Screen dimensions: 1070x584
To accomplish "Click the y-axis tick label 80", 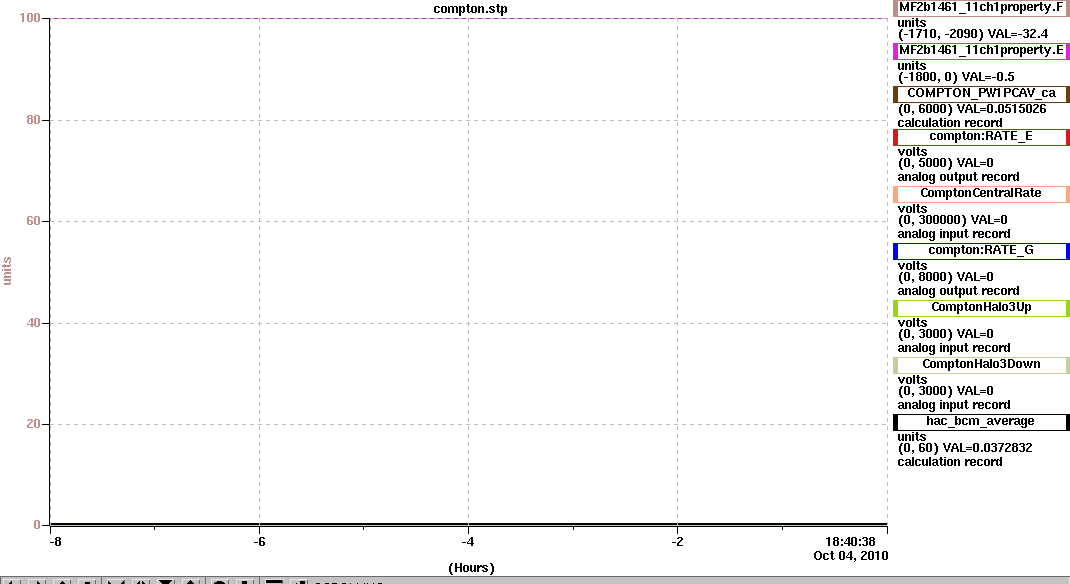I will [x=33, y=120].
